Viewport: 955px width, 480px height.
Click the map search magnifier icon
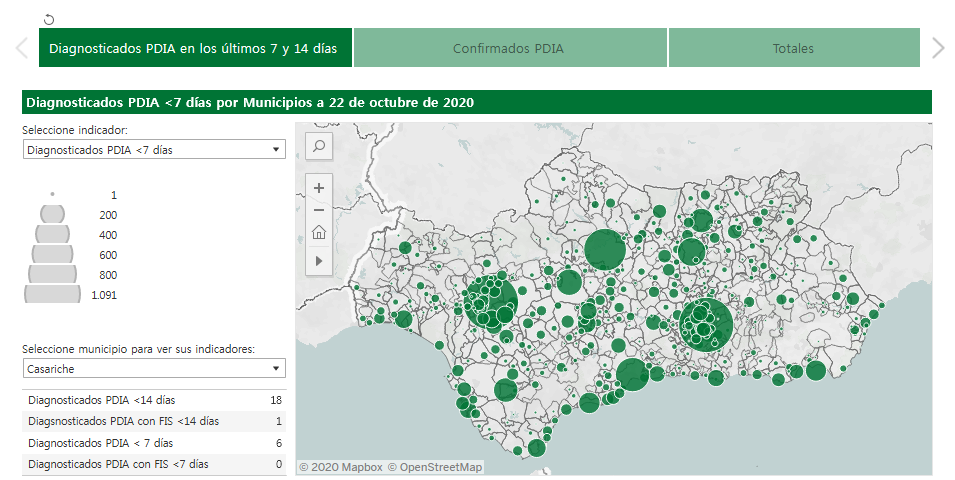tap(319, 146)
